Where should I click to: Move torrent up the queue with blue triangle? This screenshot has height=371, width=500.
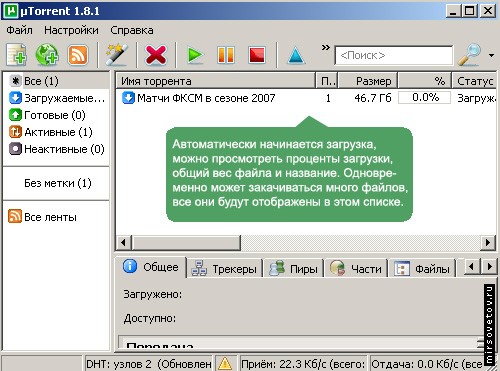296,55
